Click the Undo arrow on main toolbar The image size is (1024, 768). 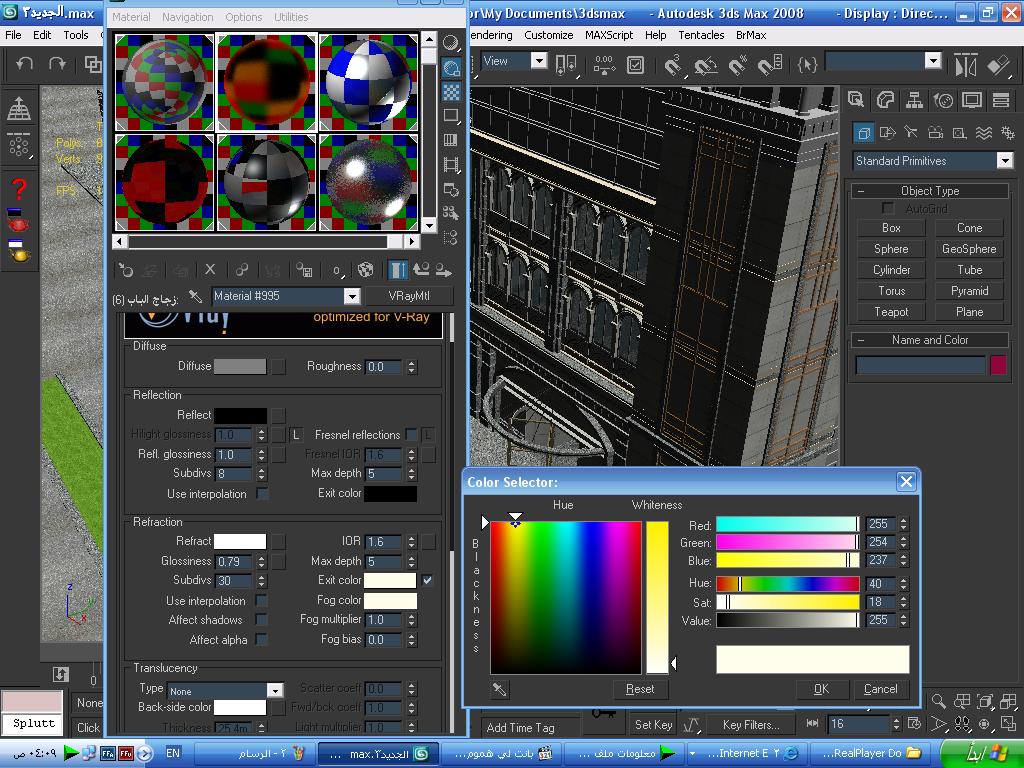tap(25, 64)
